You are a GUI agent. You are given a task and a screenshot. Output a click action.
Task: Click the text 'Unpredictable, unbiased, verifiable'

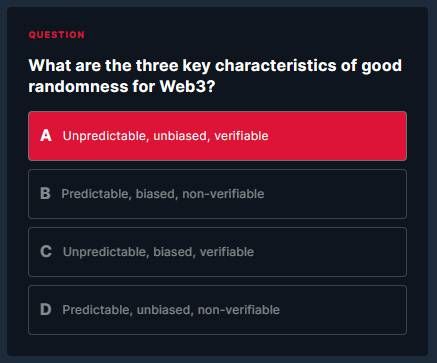click(x=165, y=136)
